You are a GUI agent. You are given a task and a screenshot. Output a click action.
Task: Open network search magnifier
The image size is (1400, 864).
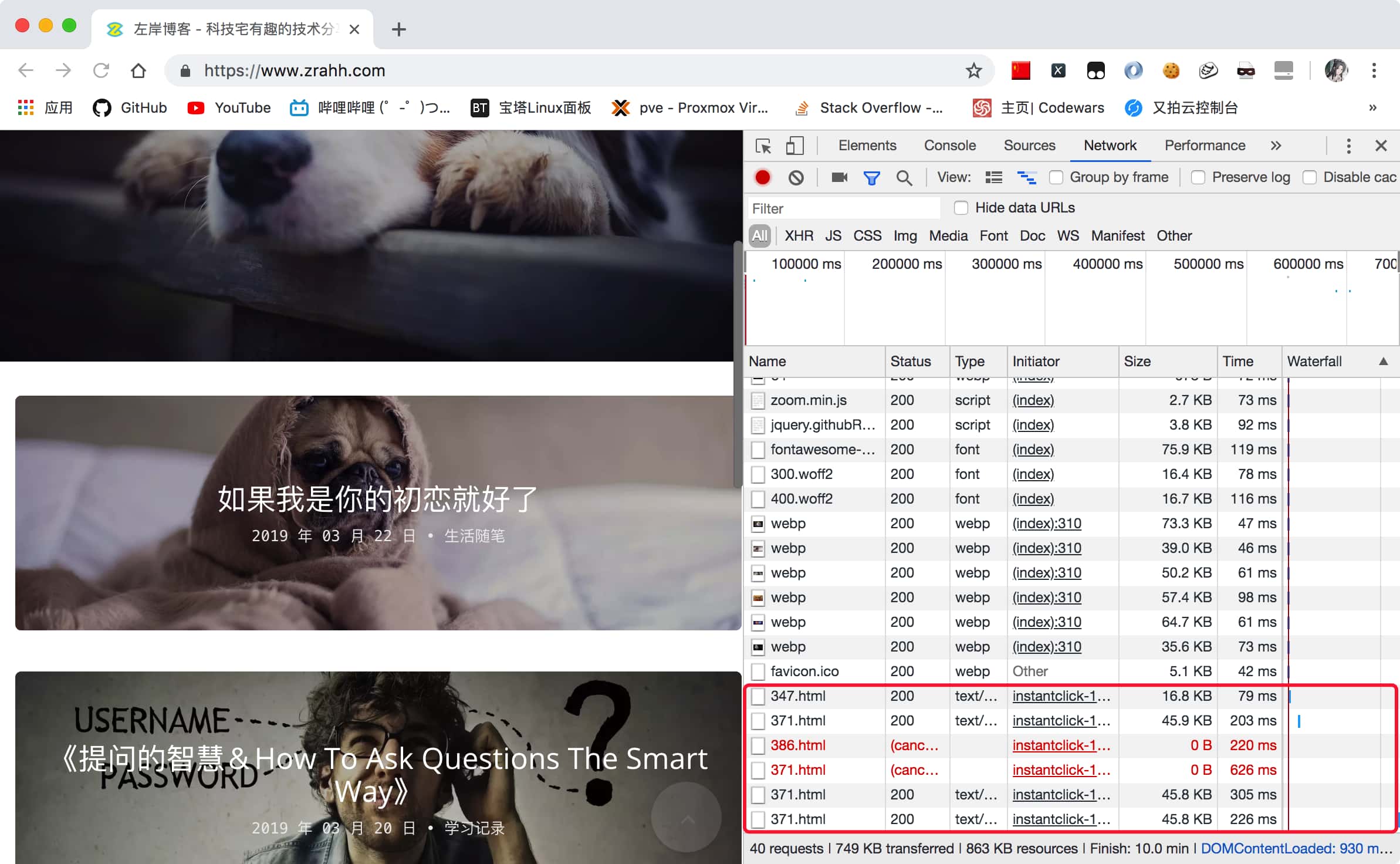(x=904, y=177)
